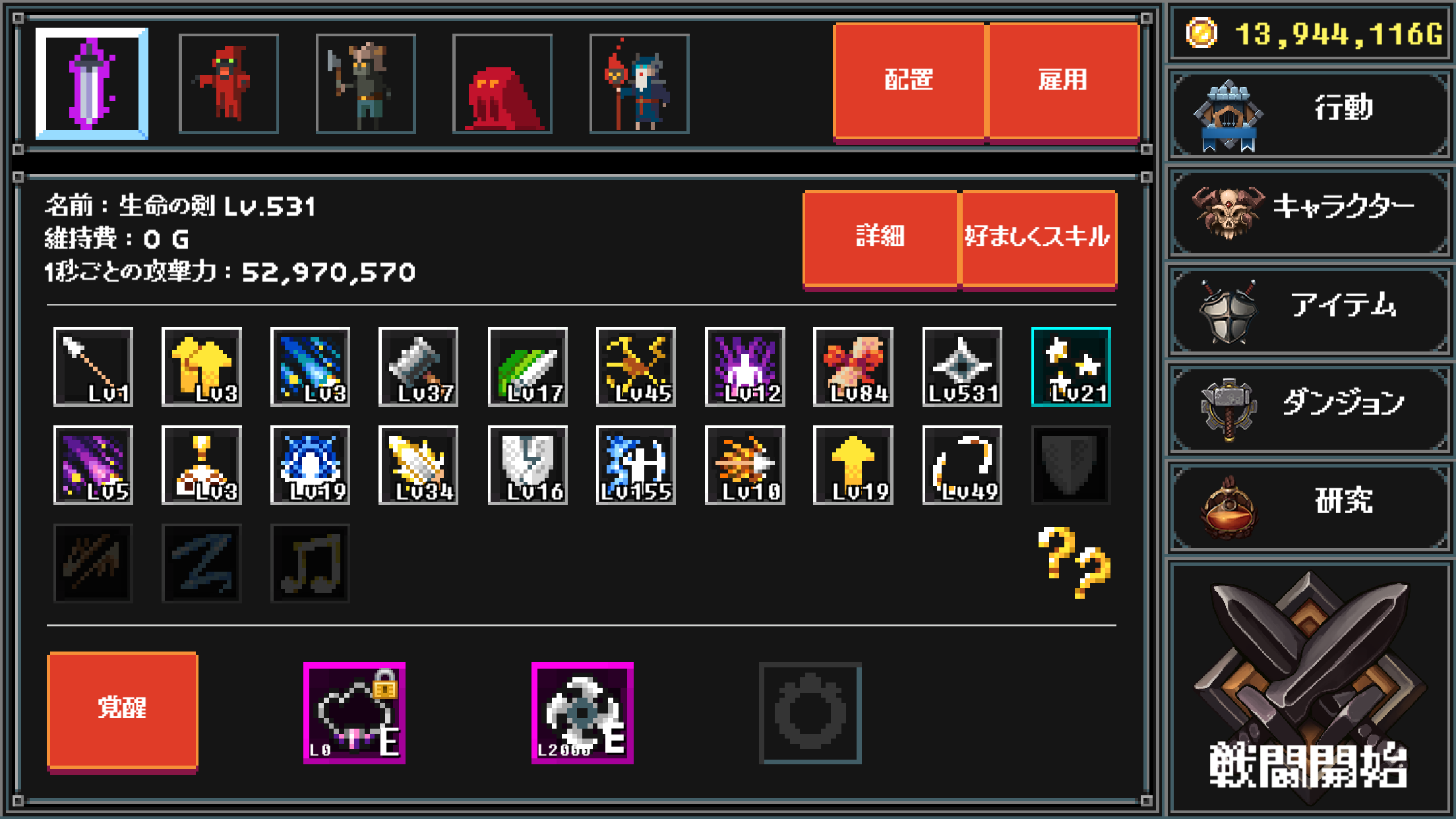Select the purple sword character portrait
The image size is (1456, 819).
[x=92, y=84]
